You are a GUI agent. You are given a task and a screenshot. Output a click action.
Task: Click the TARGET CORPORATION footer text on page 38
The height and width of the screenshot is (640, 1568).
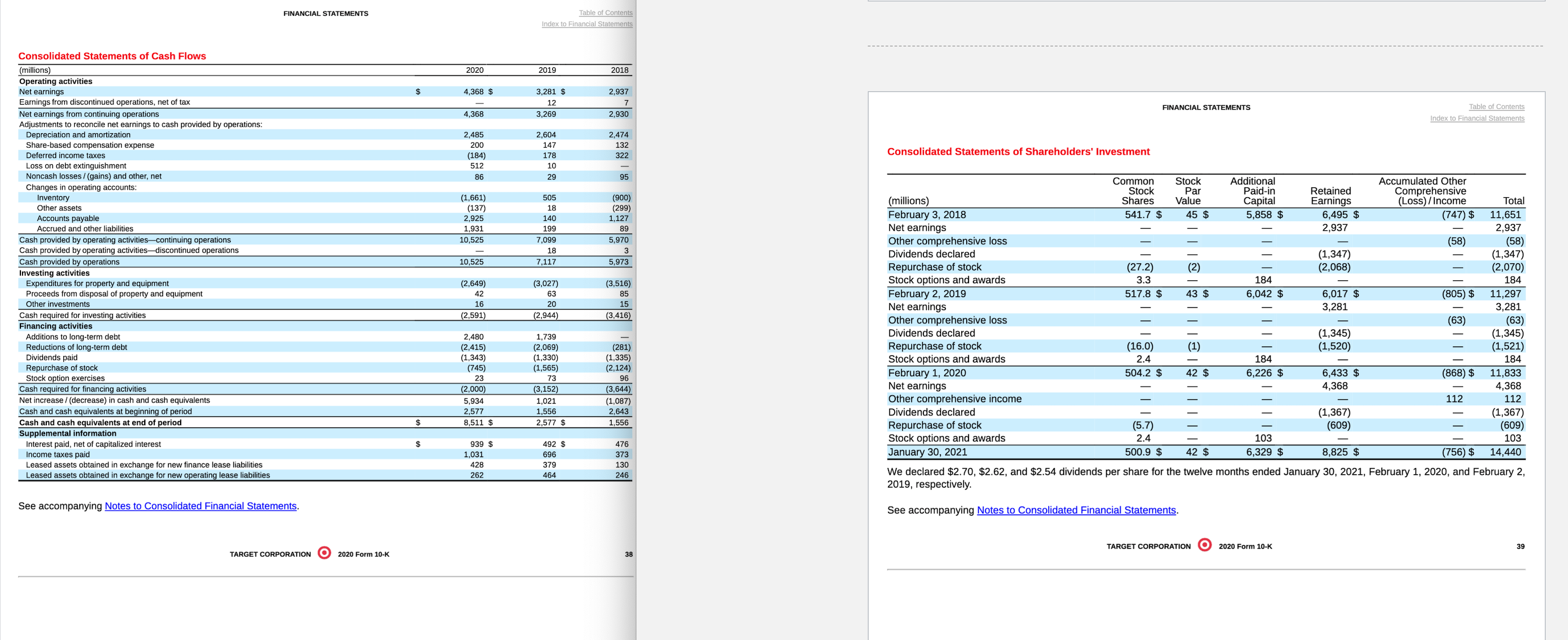(x=270, y=554)
